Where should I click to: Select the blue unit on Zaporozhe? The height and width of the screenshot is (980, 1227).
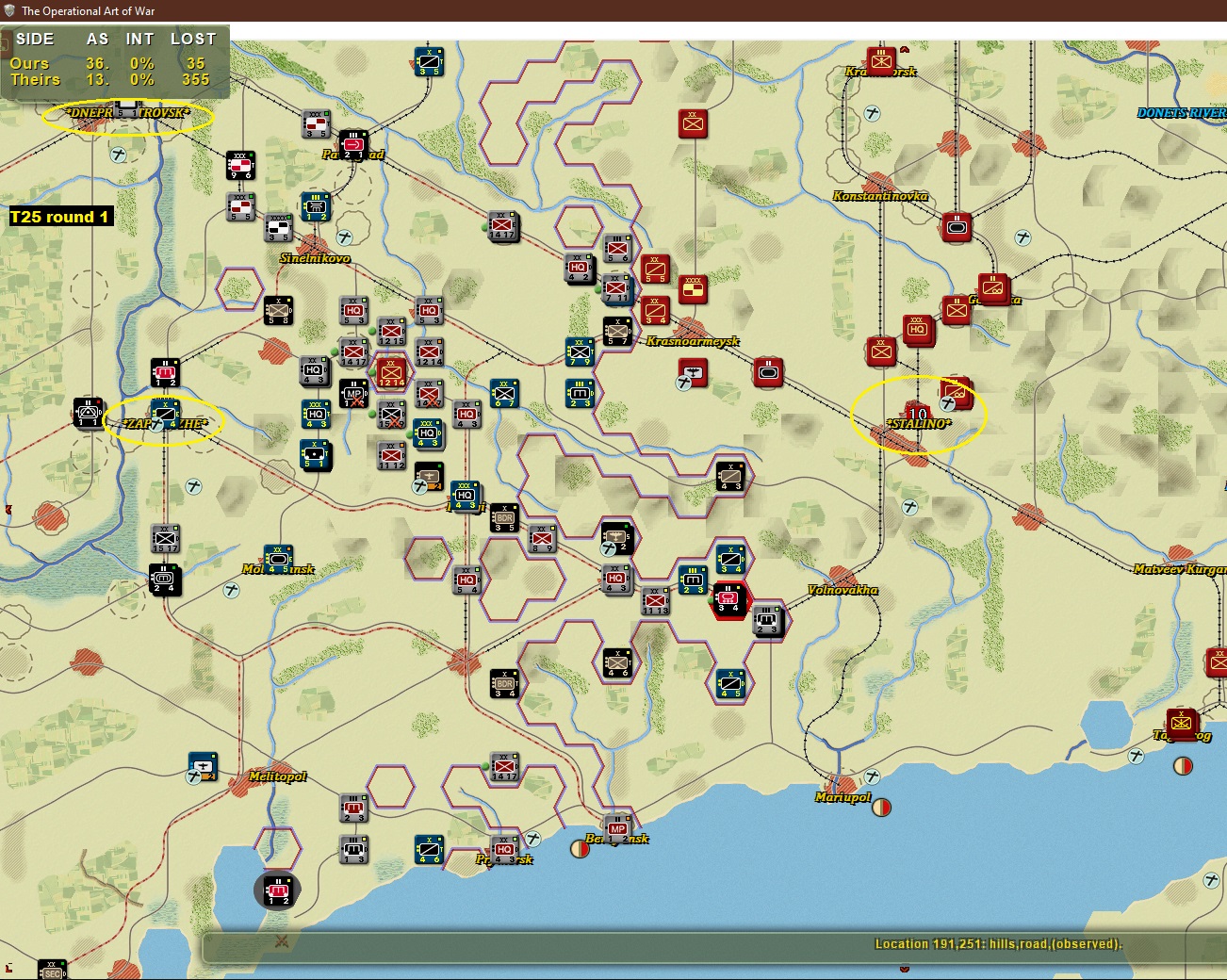pyautogui.click(x=165, y=415)
